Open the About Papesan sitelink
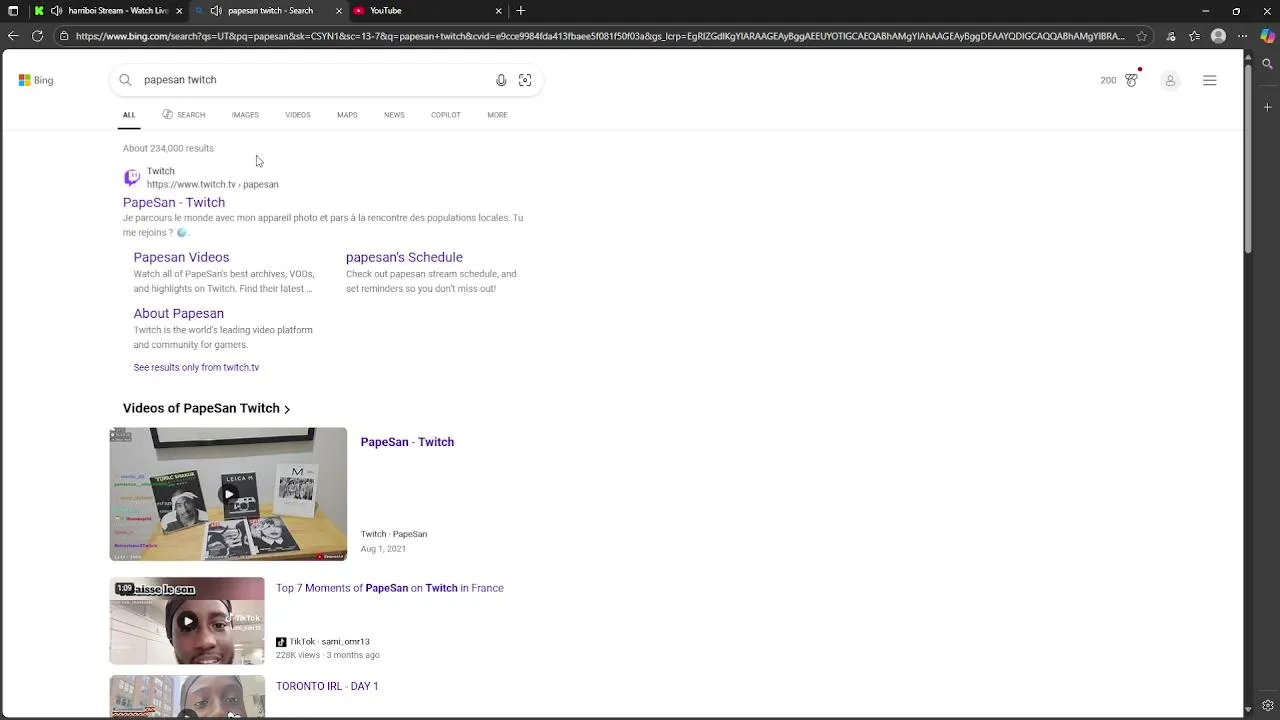The image size is (1280, 720). pyautogui.click(x=179, y=314)
